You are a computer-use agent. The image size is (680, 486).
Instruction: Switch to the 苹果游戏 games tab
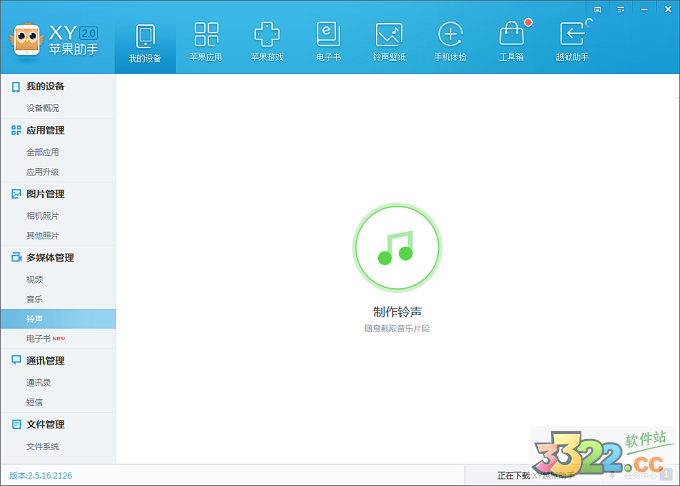tap(267, 43)
